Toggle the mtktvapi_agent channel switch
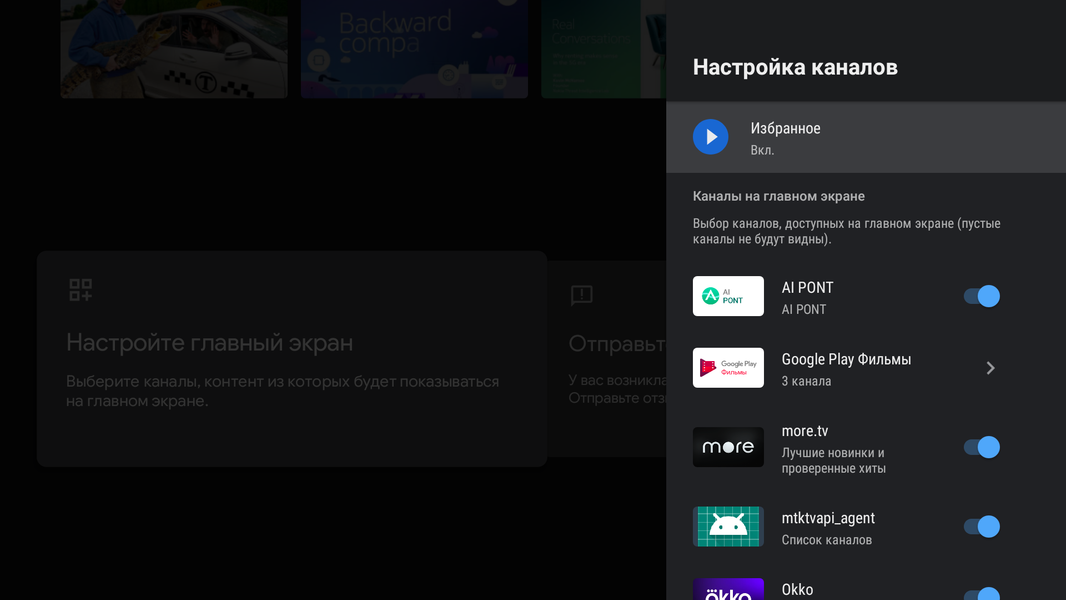Image resolution: width=1066 pixels, height=600 pixels. point(982,527)
